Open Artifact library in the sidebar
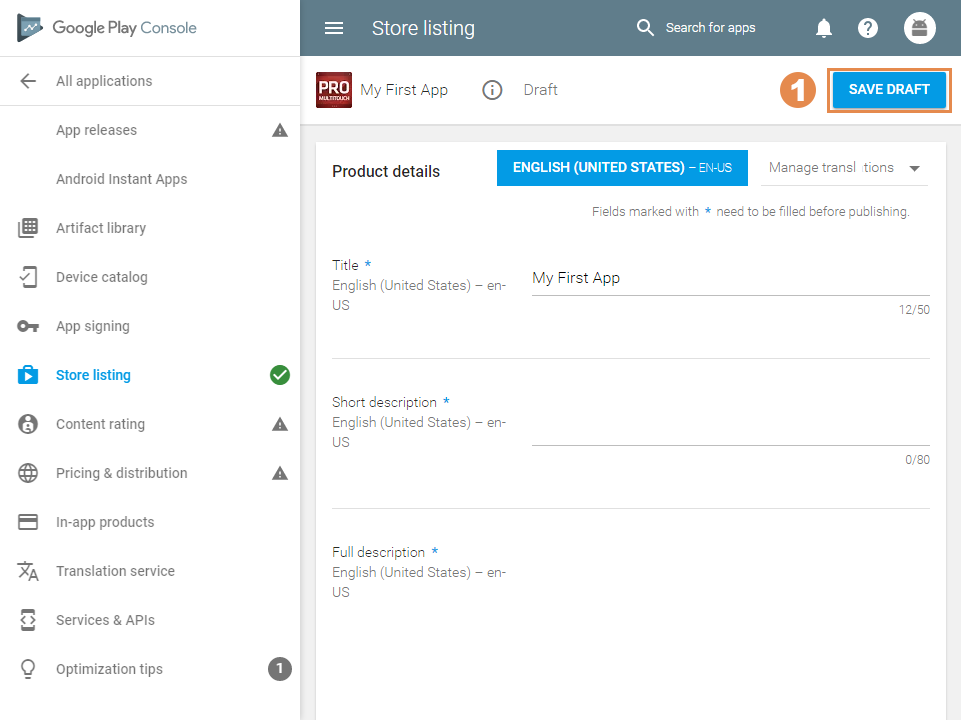This screenshot has height=720, width=961. (100, 228)
